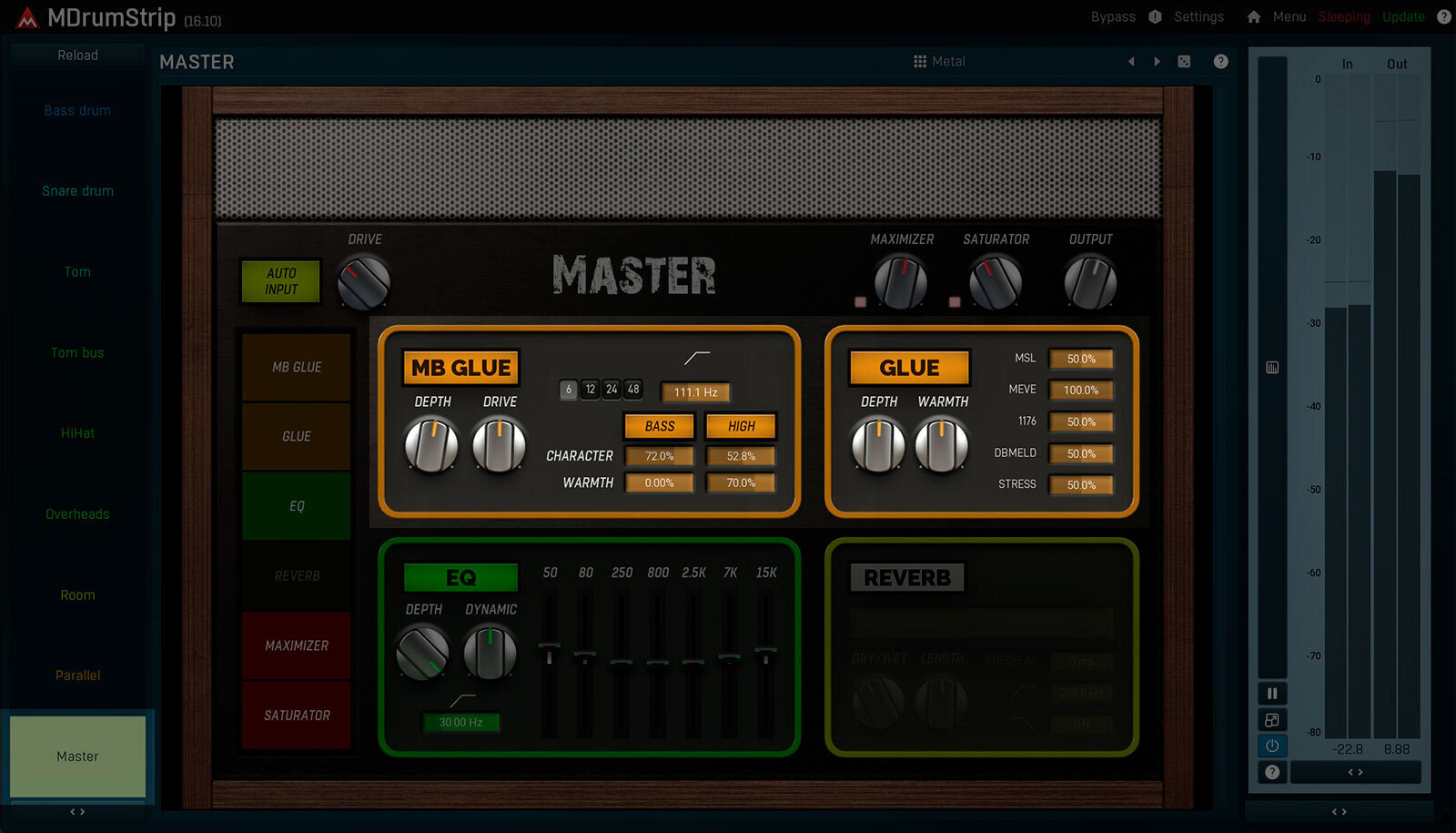Click the Reload button
Image resolution: width=1456 pixels, height=833 pixels.
(x=77, y=56)
